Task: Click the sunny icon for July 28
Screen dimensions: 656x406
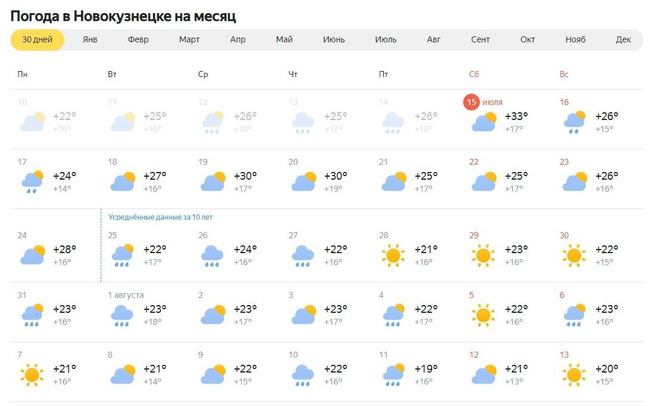Action: pos(393,256)
